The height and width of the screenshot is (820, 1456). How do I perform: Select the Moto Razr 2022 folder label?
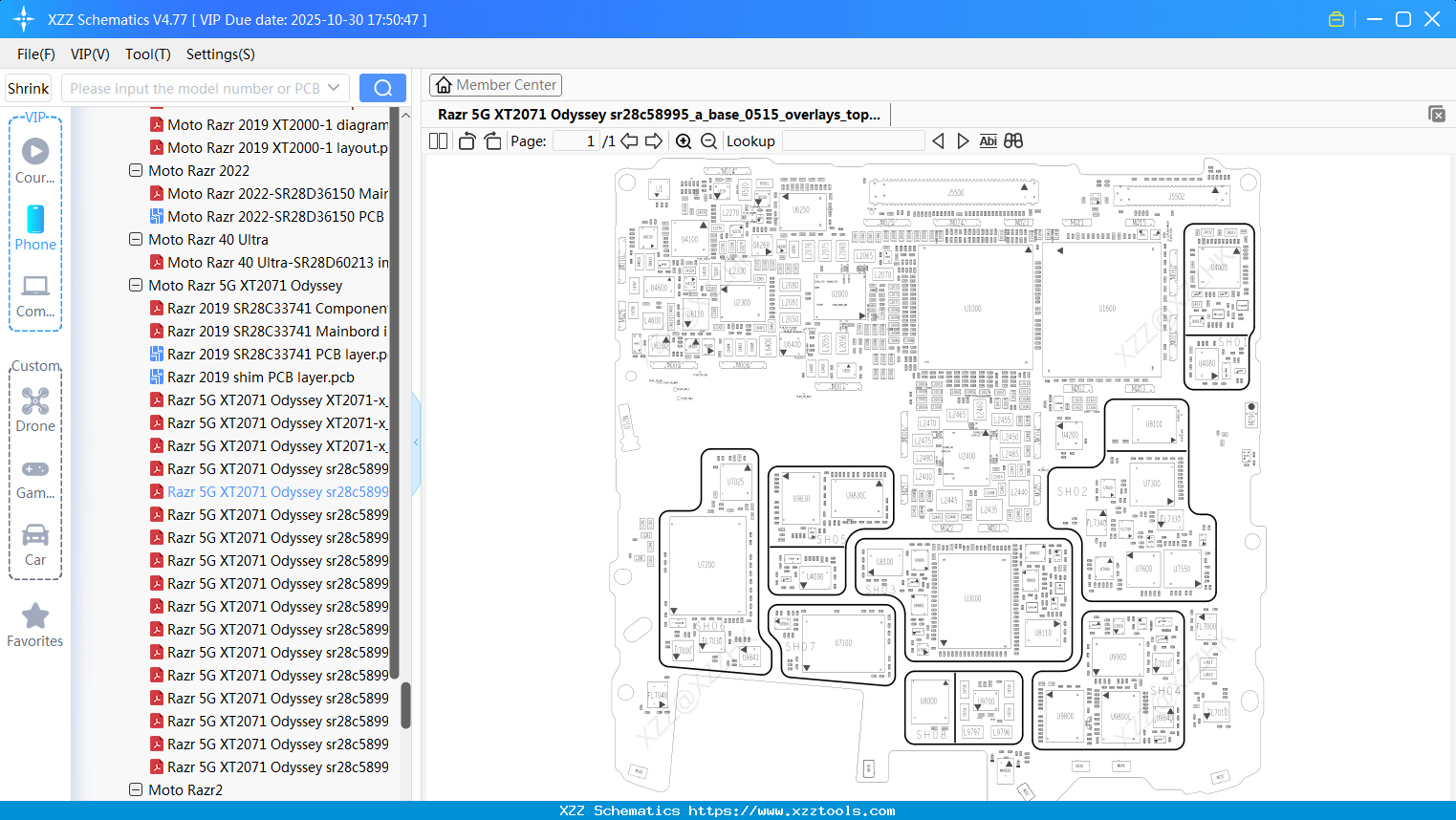pos(199,171)
